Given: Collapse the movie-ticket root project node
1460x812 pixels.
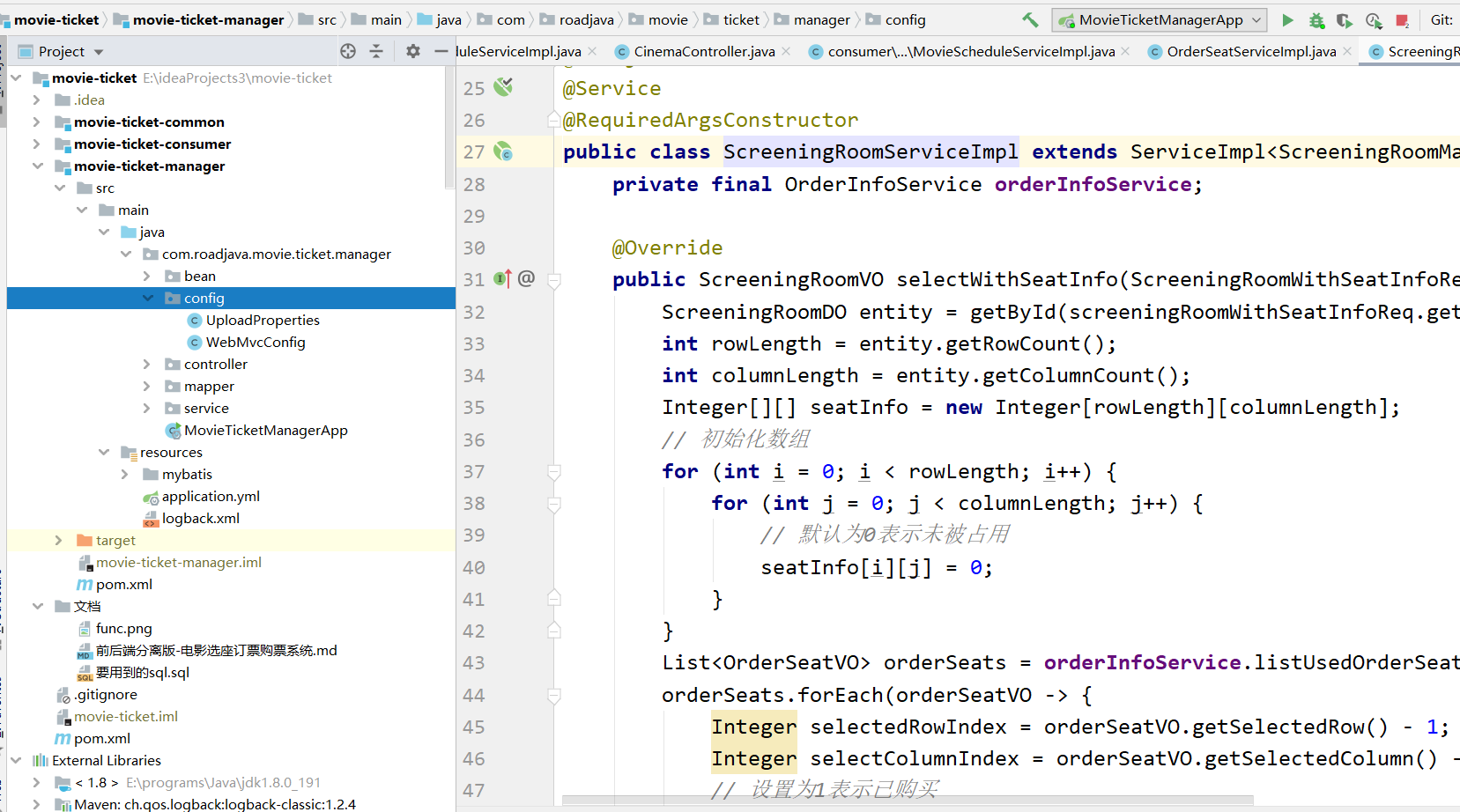Looking at the screenshot, I should point(16,78).
